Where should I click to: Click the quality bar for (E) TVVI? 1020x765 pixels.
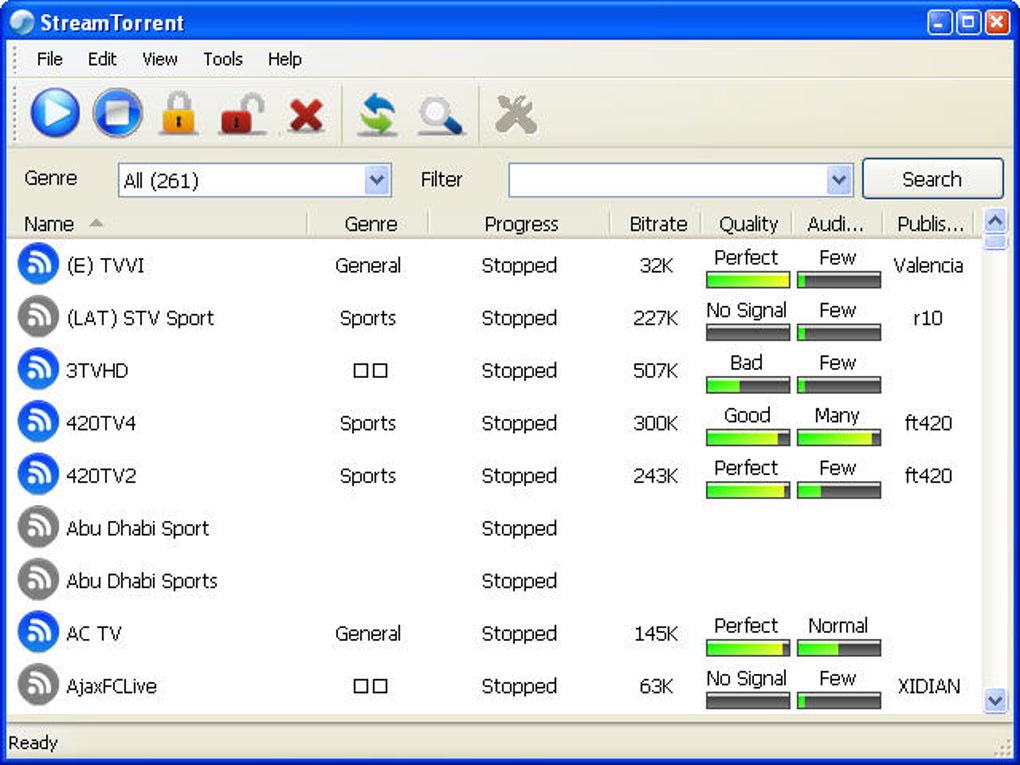coord(747,280)
